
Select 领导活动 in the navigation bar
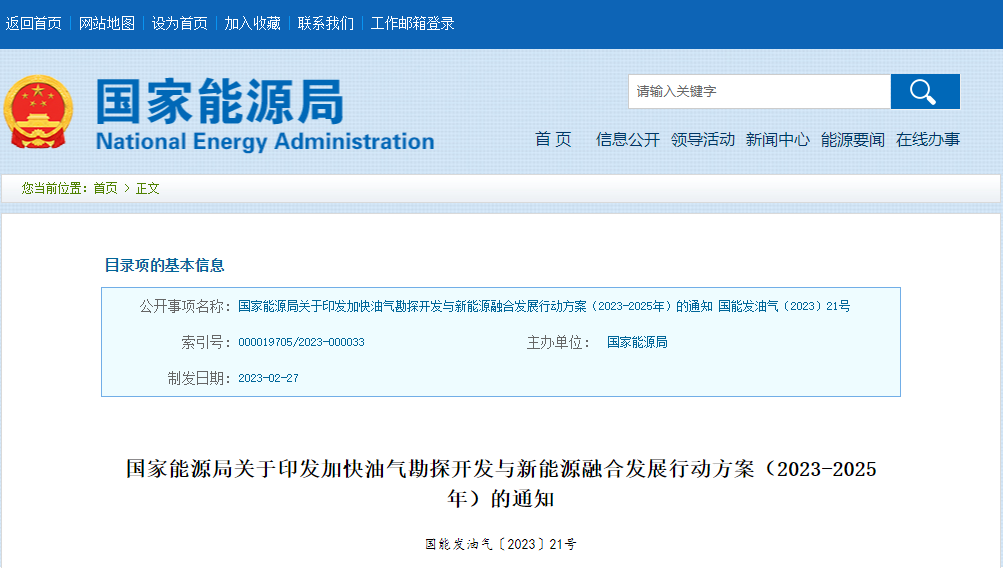(x=703, y=140)
